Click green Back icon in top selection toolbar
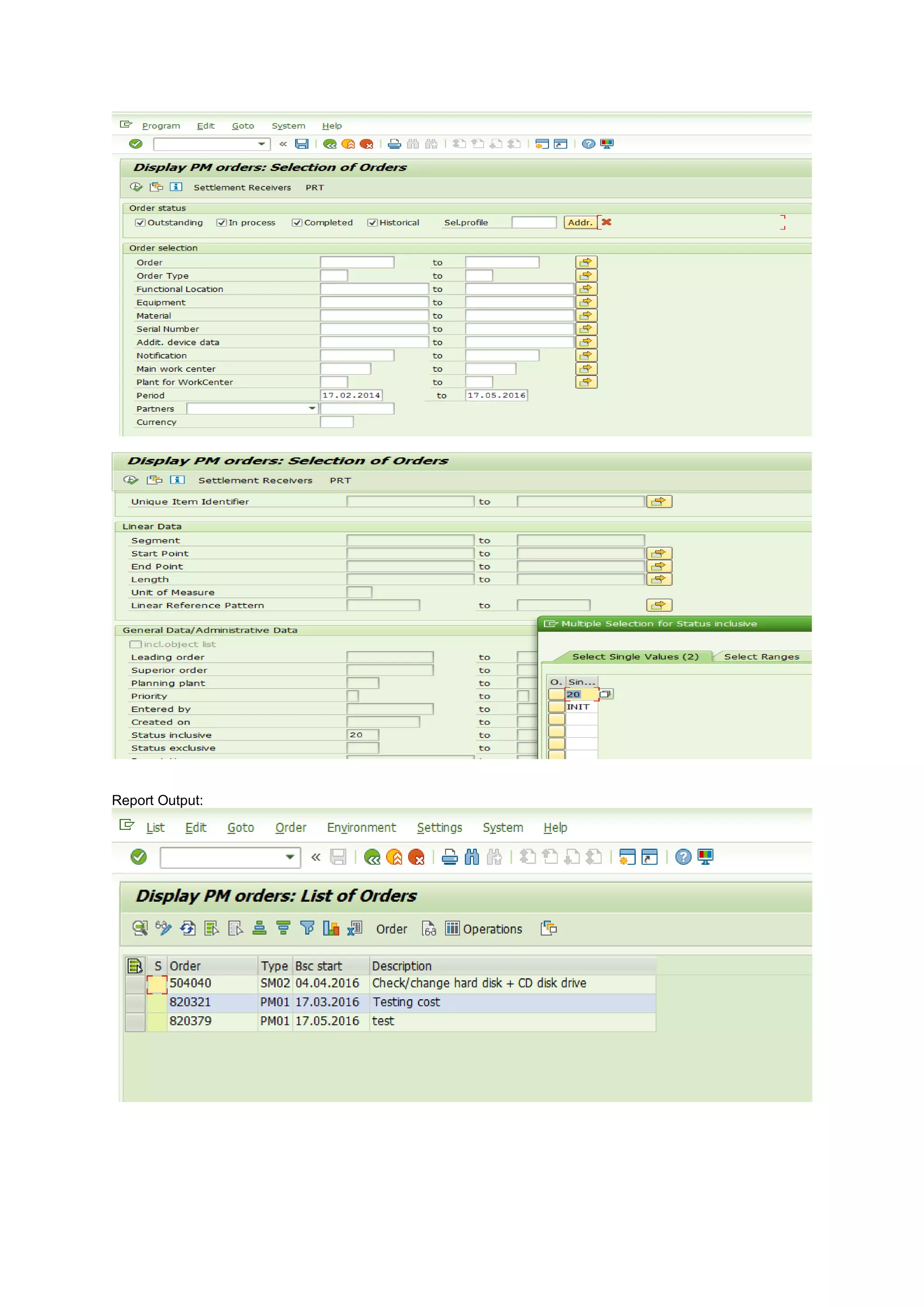The width and height of the screenshot is (924, 1307). click(330, 144)
